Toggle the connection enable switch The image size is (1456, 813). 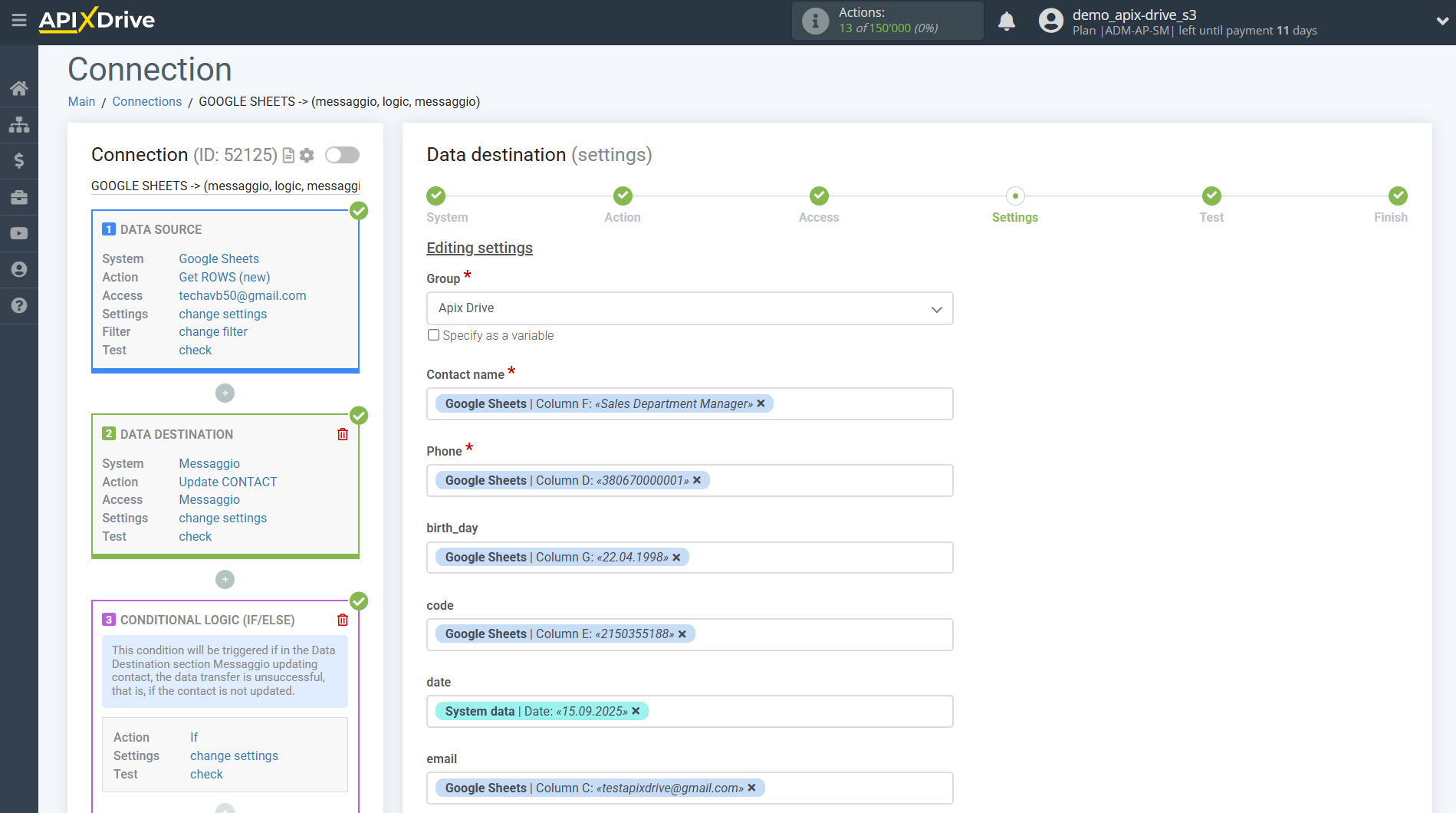click(342, 155)
